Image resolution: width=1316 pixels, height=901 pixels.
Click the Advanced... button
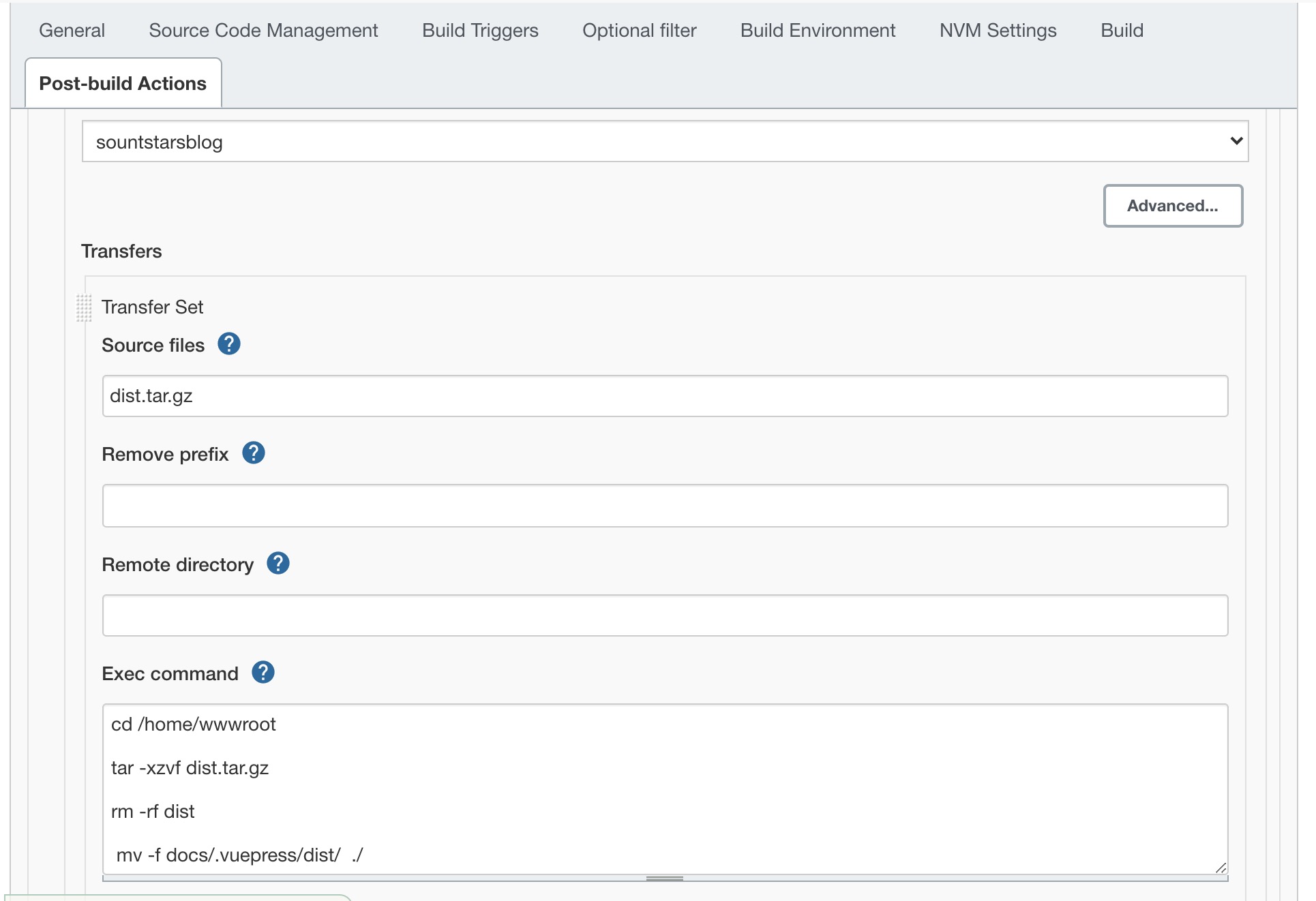coord(1172,206)
